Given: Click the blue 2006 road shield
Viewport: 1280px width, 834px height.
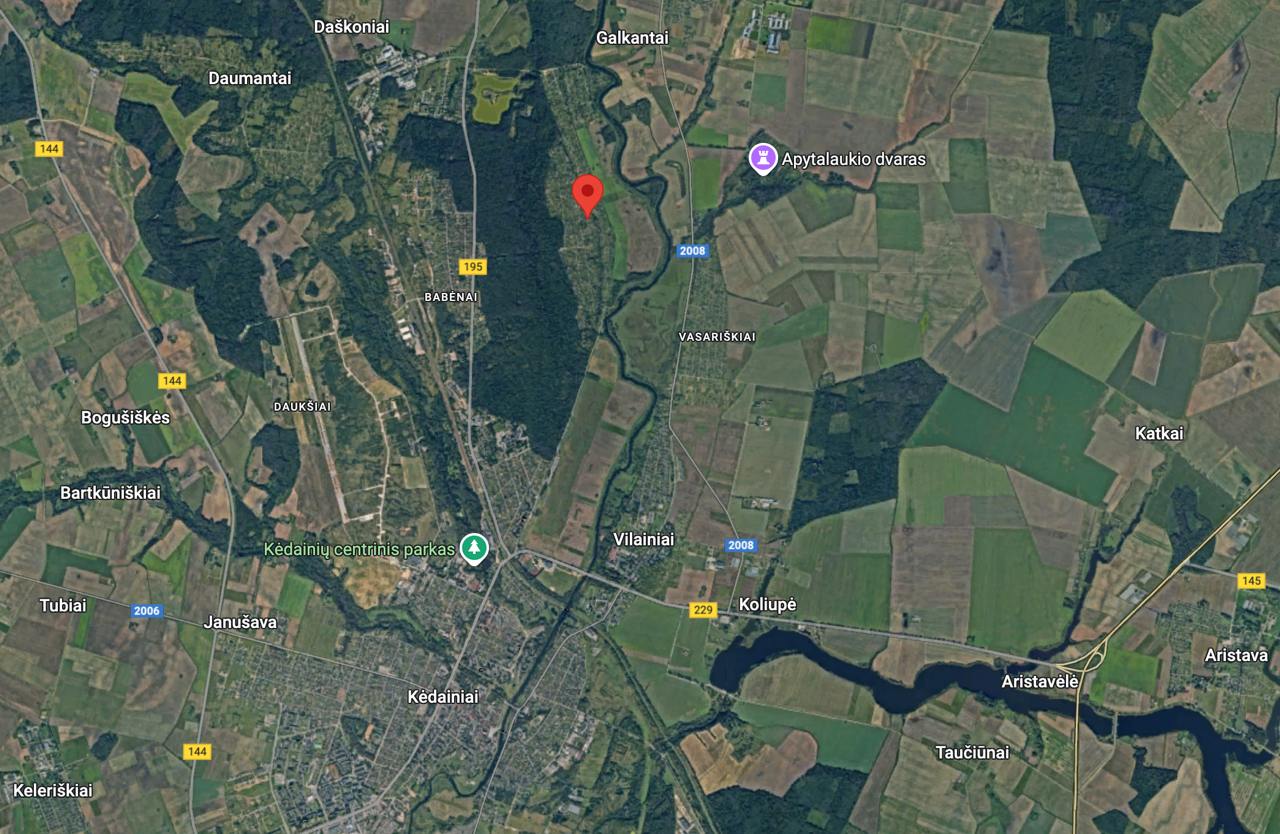Looking at the screenshot, I should tap(146, 610).
